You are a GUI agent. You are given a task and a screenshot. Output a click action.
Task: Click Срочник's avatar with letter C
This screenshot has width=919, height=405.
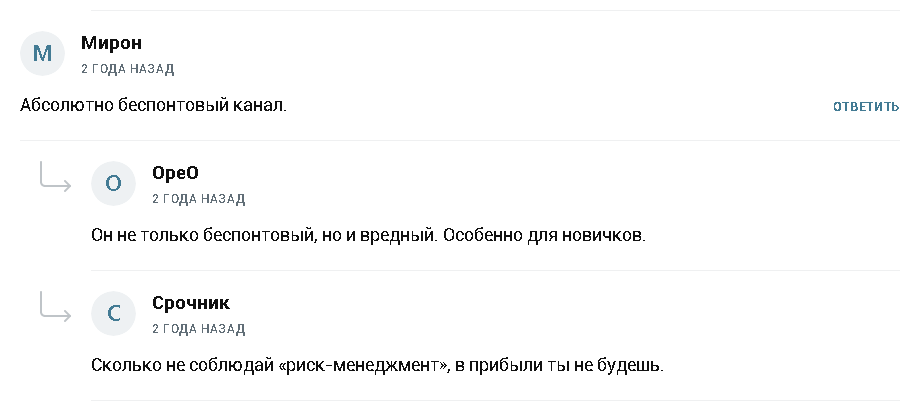(113, 314)
